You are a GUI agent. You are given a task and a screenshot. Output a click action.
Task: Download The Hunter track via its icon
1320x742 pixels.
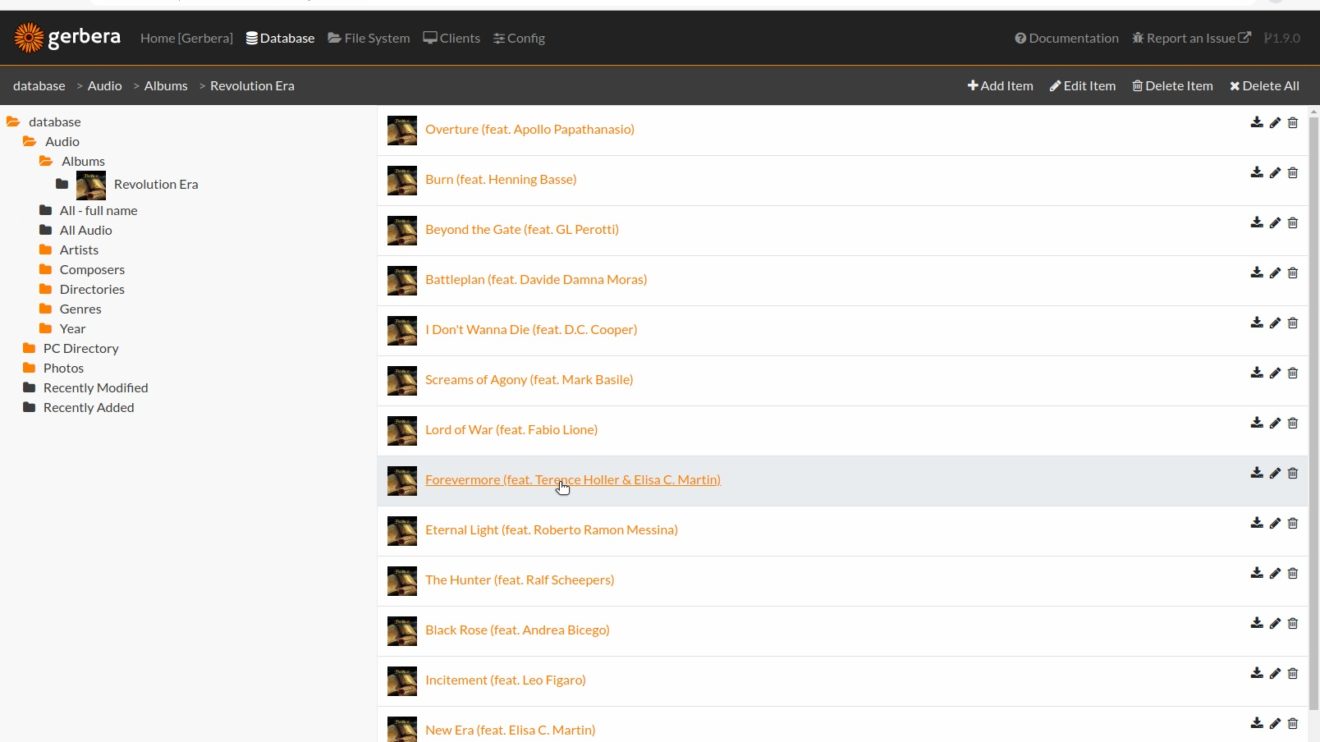(1257, 573)
